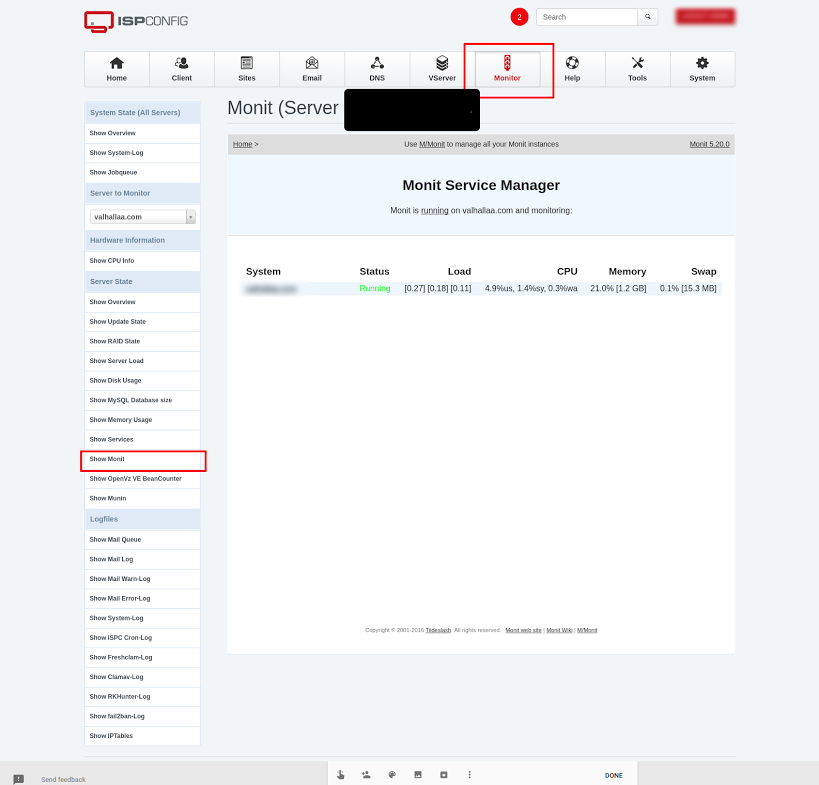The image size is (819, 785).
Task: Open Show Disk Usage
Action: (x=142, y=381)
